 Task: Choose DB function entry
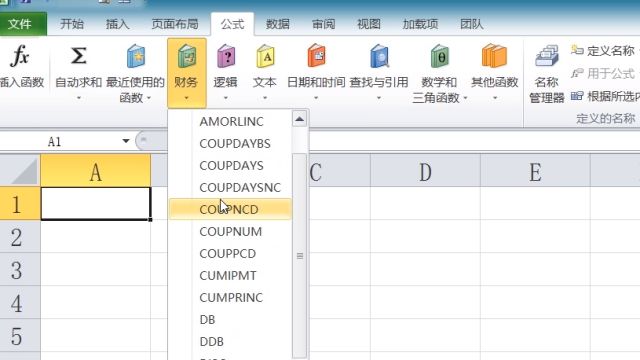pyautogui.click(x=231, y=320)
